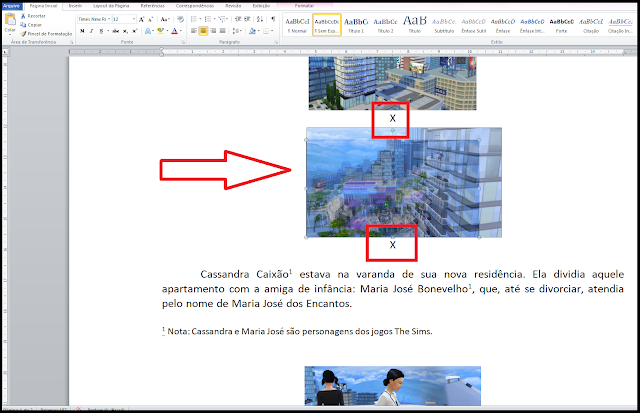The width and height of the screenshot is (640, 413).
Task: Open Parágrafo dialog launcher
Action: click(x=276, y=42)
